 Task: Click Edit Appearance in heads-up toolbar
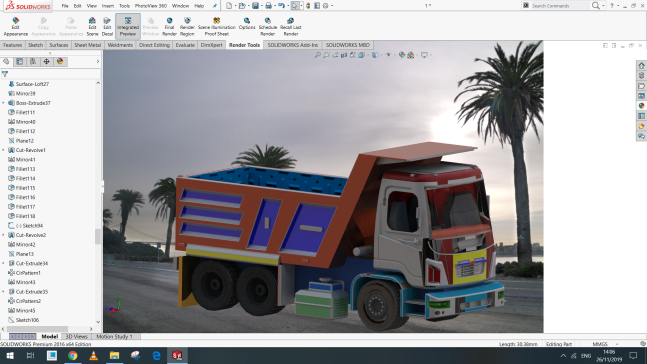tap(401, 55)
